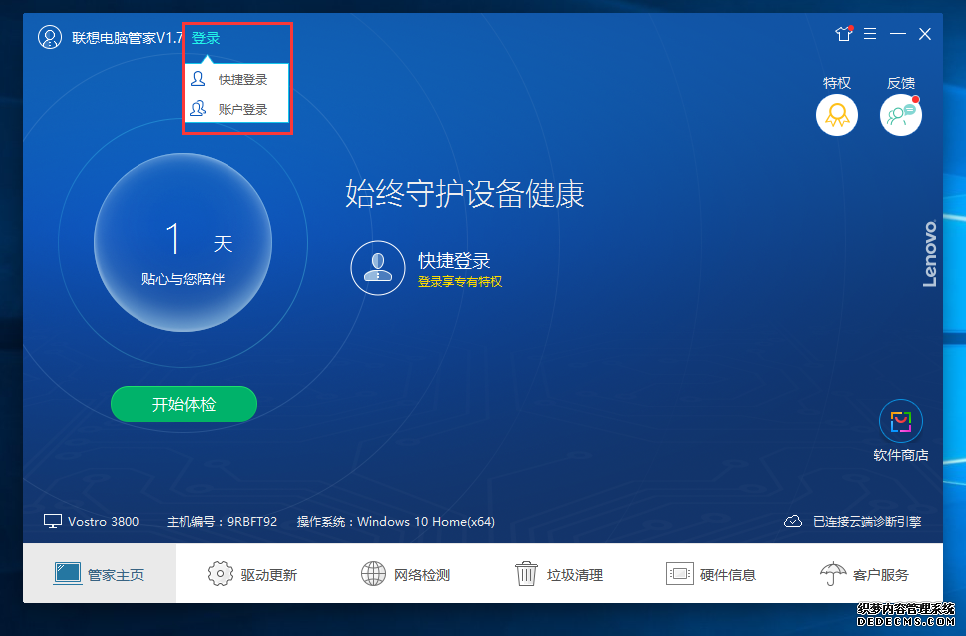Click the 网络检测 globe icon
966x636 pixels.
point(373,574)
